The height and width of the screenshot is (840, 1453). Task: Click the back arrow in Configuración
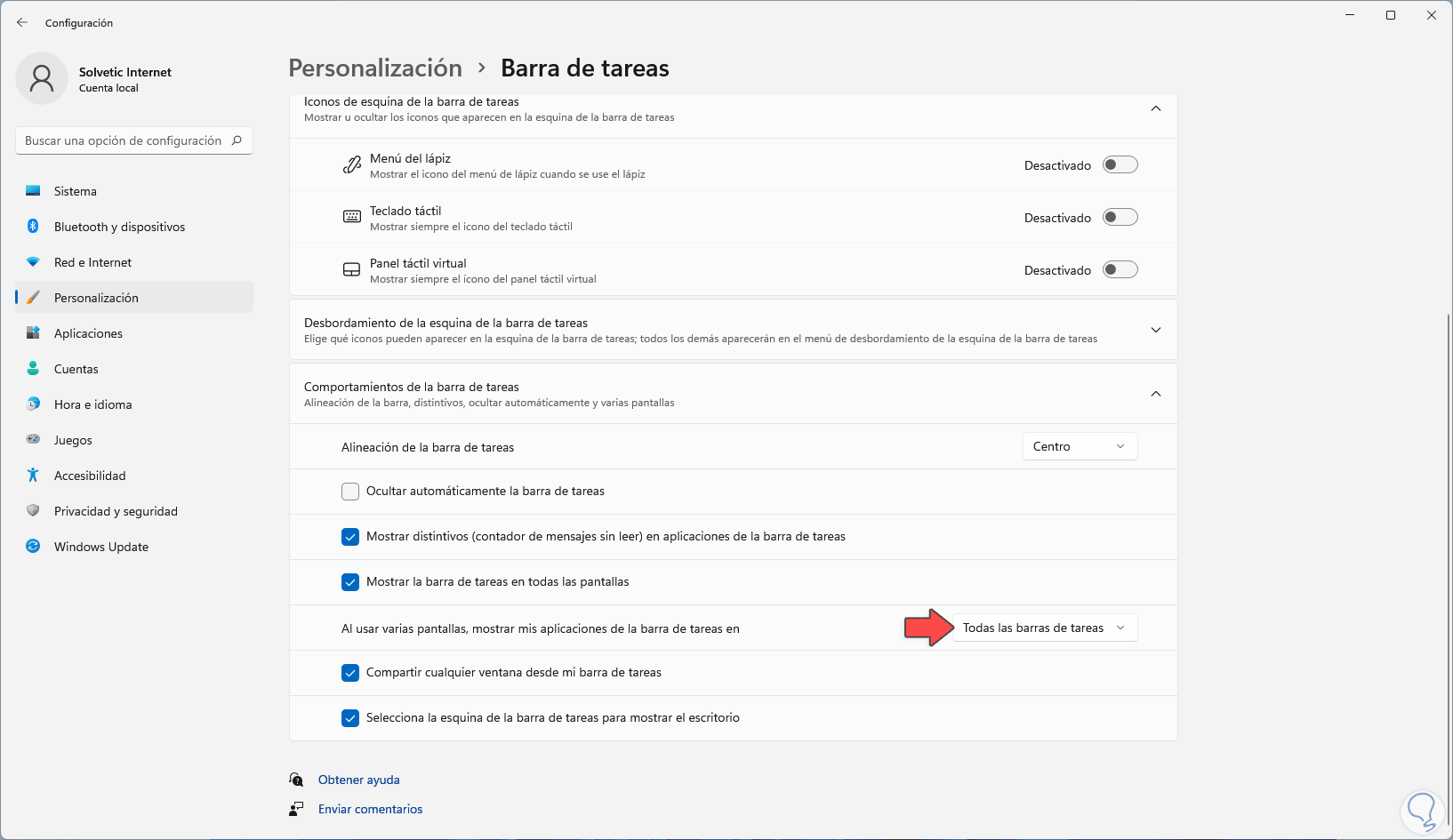22,22
